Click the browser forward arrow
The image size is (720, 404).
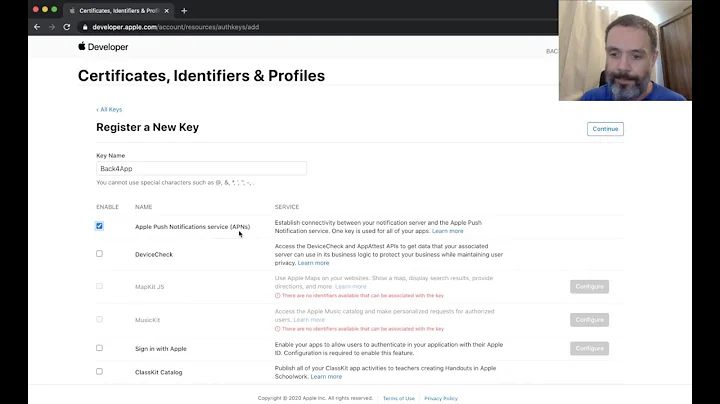[51, 27]
